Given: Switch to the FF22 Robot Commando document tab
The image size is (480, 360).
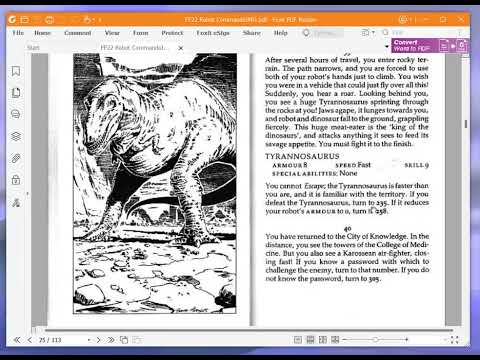Looking at the screenshot, I should [x=134, y=48].
